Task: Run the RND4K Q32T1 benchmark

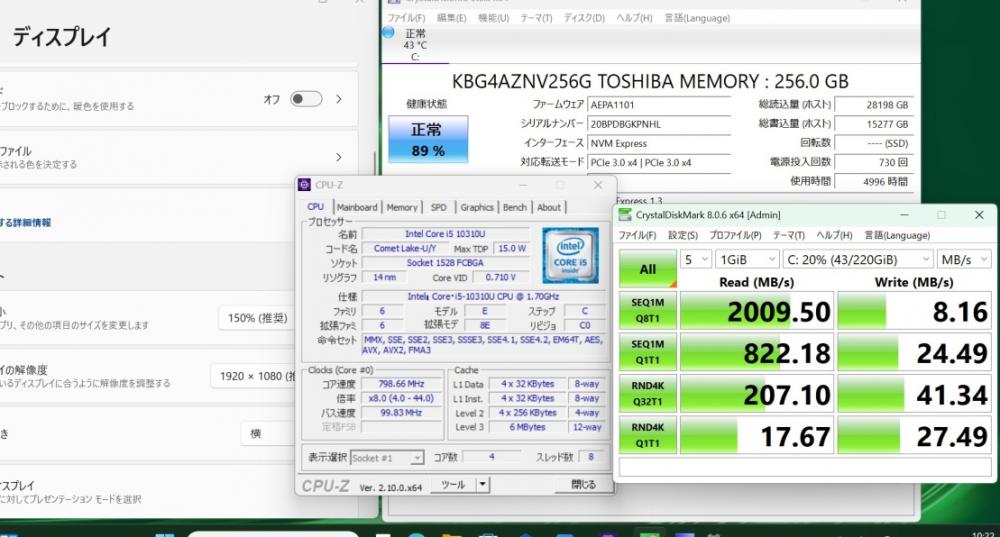Action: click(x=647, y=394)
